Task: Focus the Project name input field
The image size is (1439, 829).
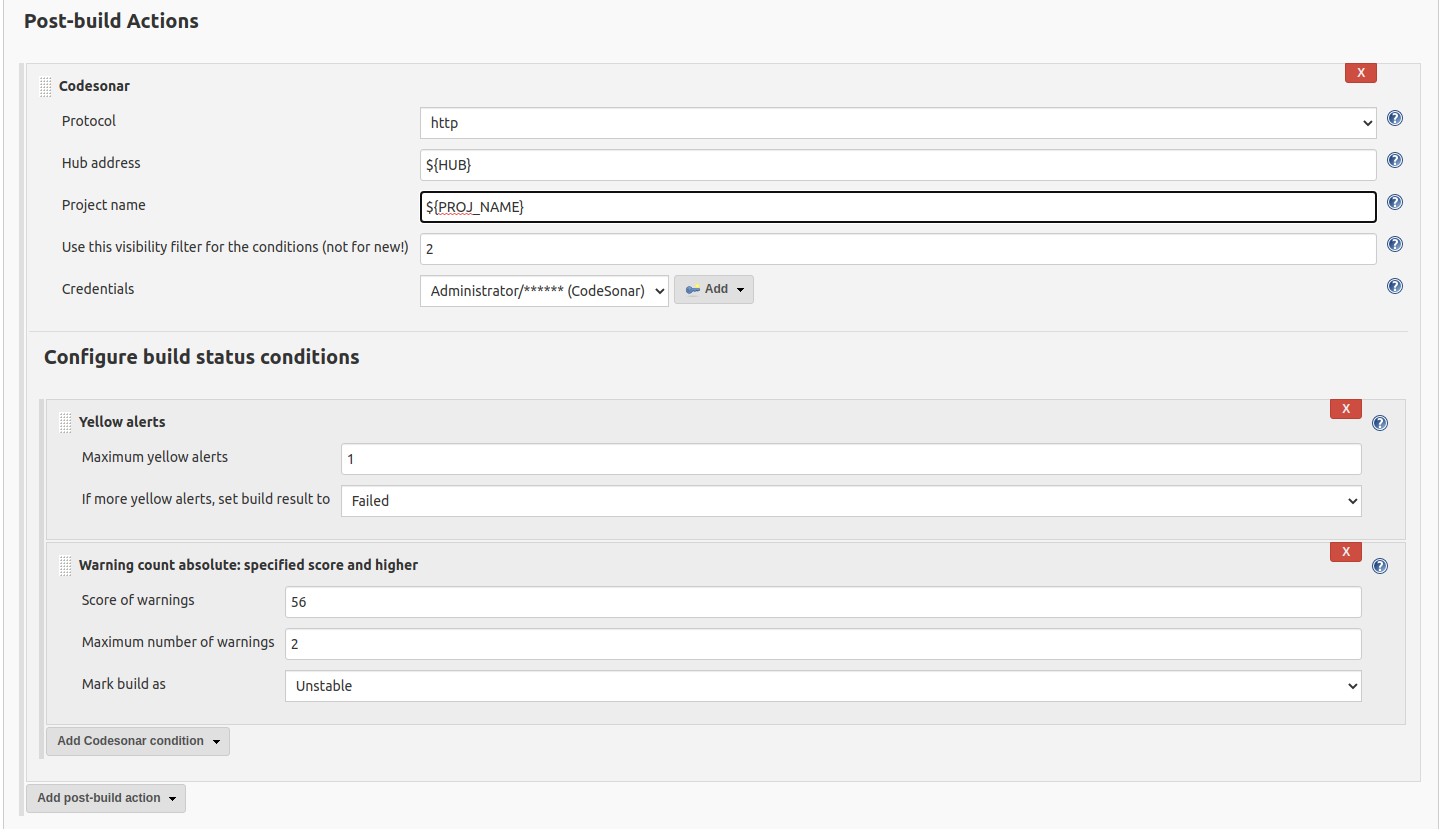Action: point(898,207)
